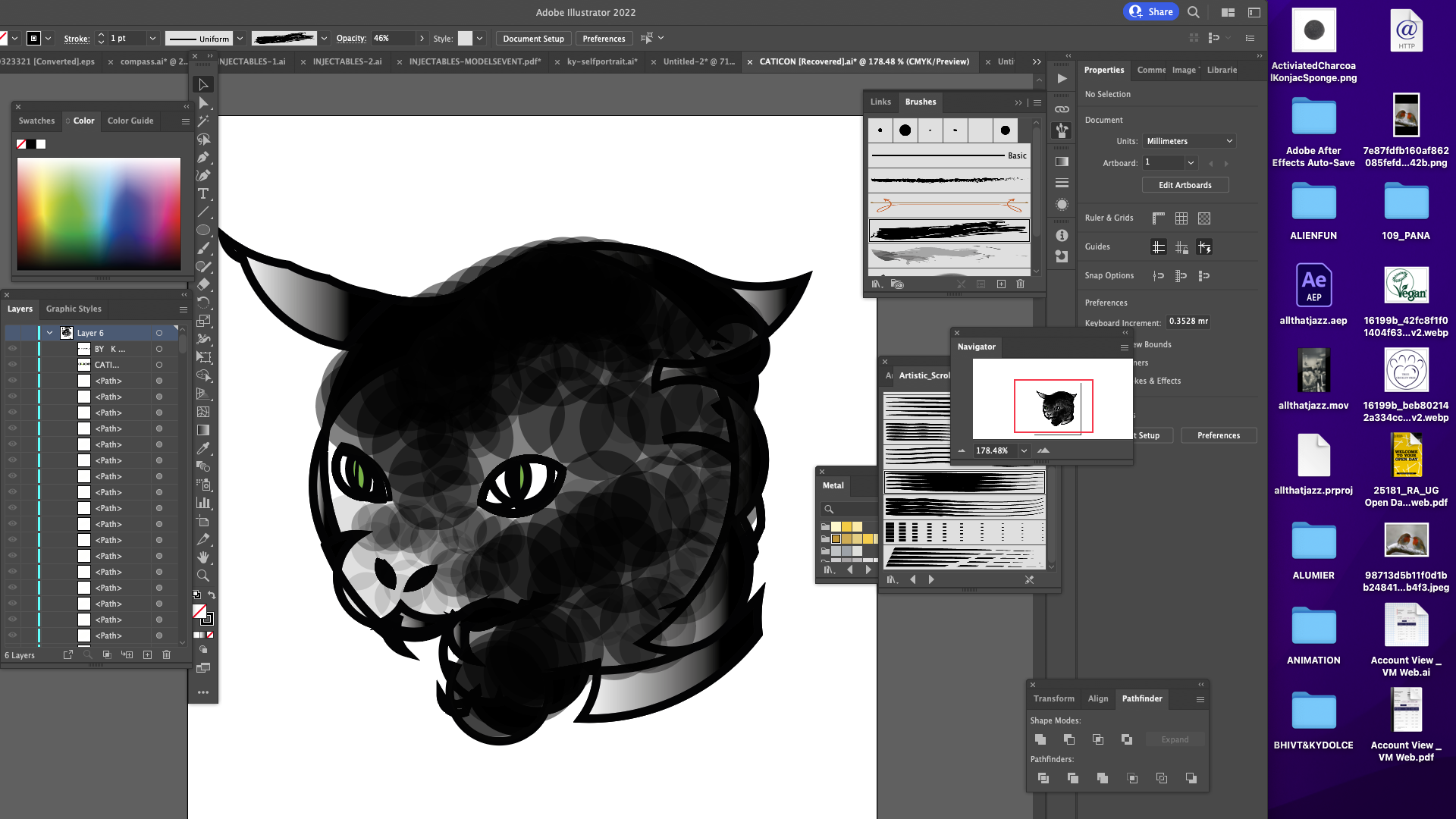
Task: Click the New Brush icon in Brushes panel
Action: pos(1001,284)
